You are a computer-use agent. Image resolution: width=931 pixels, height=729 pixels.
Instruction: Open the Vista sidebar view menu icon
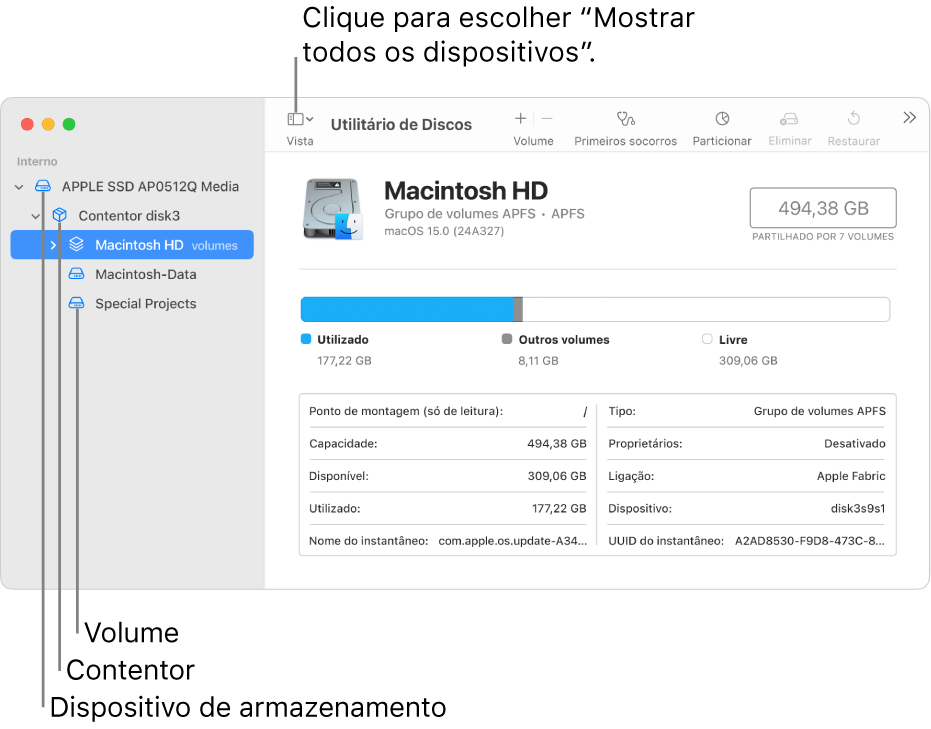coord(295,119)
